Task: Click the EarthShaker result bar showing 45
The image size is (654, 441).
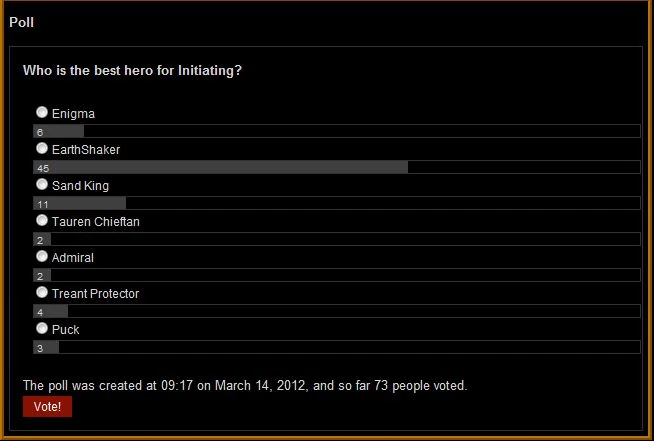Action: coord(220,167)
